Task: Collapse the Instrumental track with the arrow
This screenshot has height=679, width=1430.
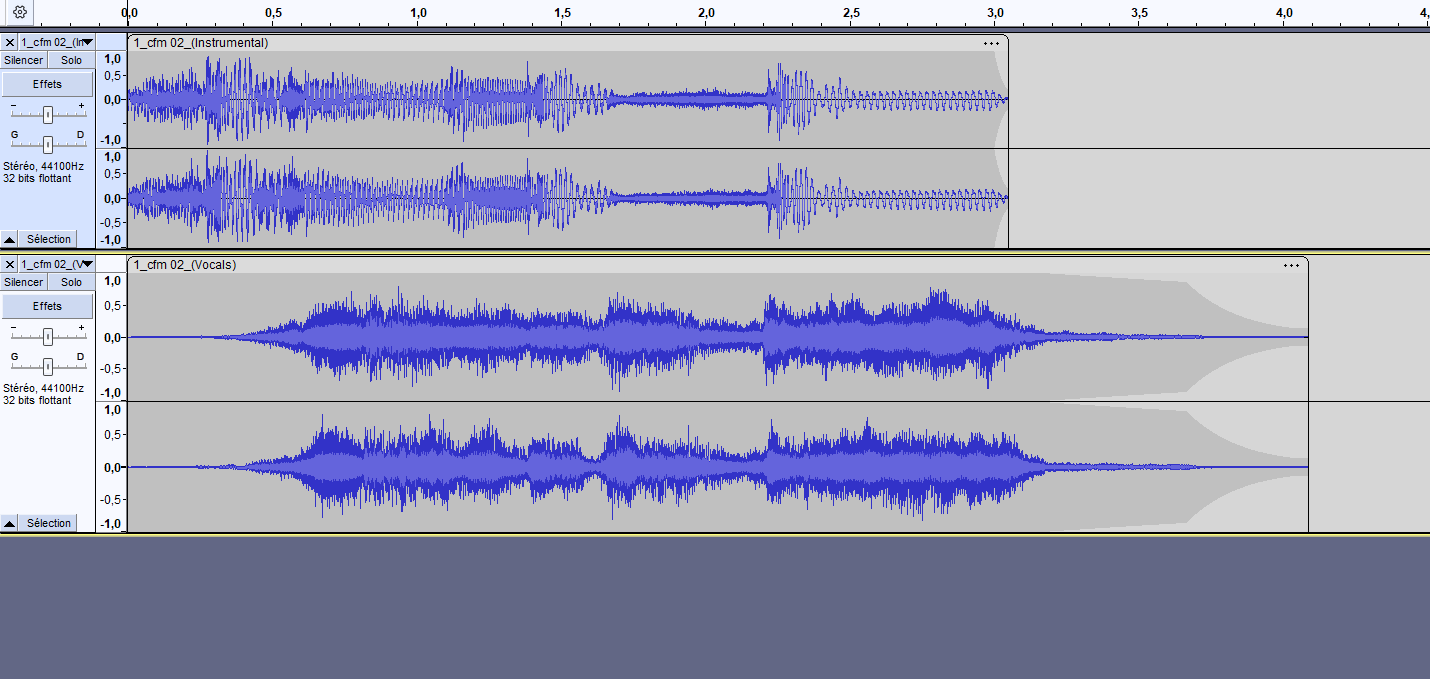Action: [x=9, y=239]
